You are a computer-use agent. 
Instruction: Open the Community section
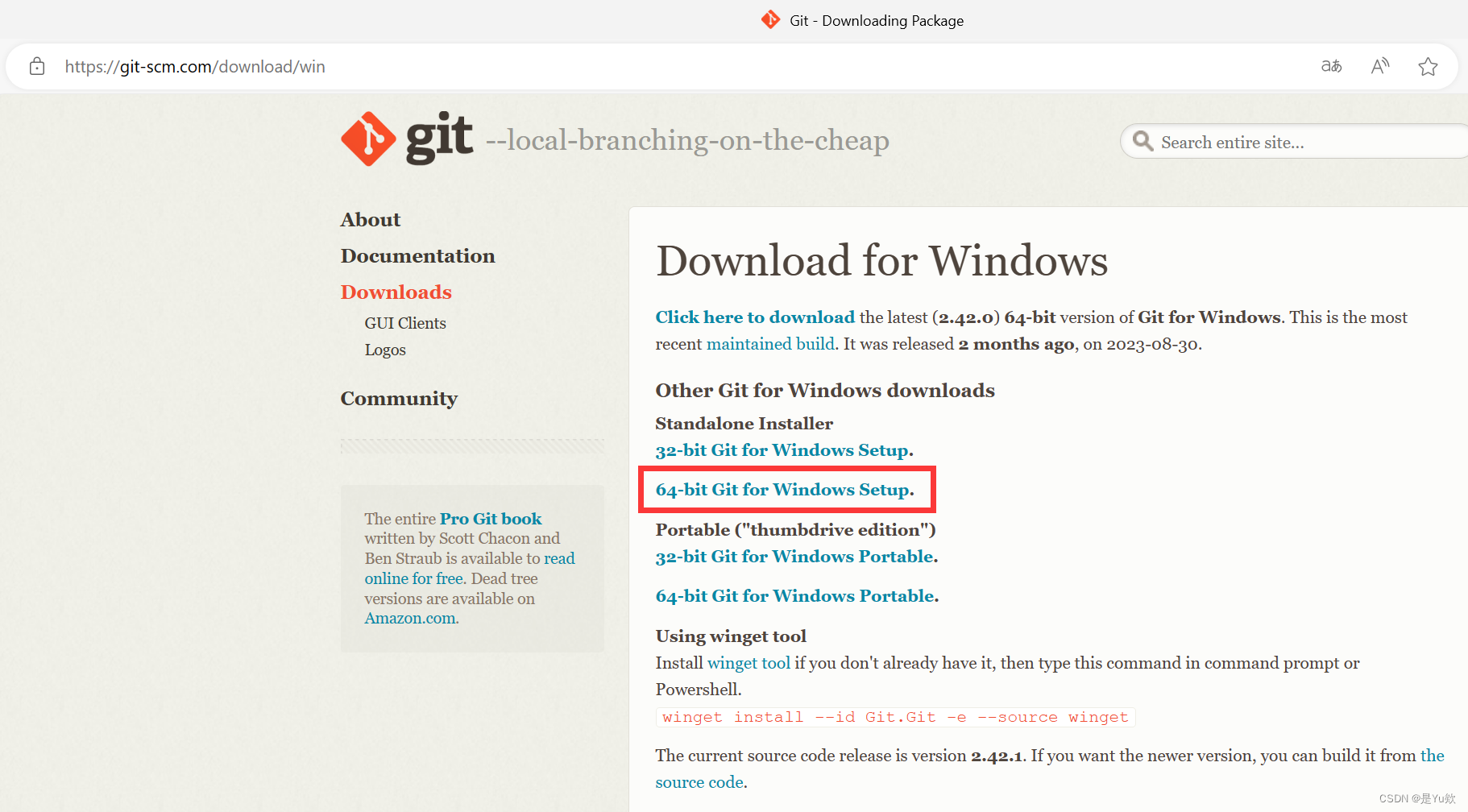pyautogui.click(x=399, y=399)
